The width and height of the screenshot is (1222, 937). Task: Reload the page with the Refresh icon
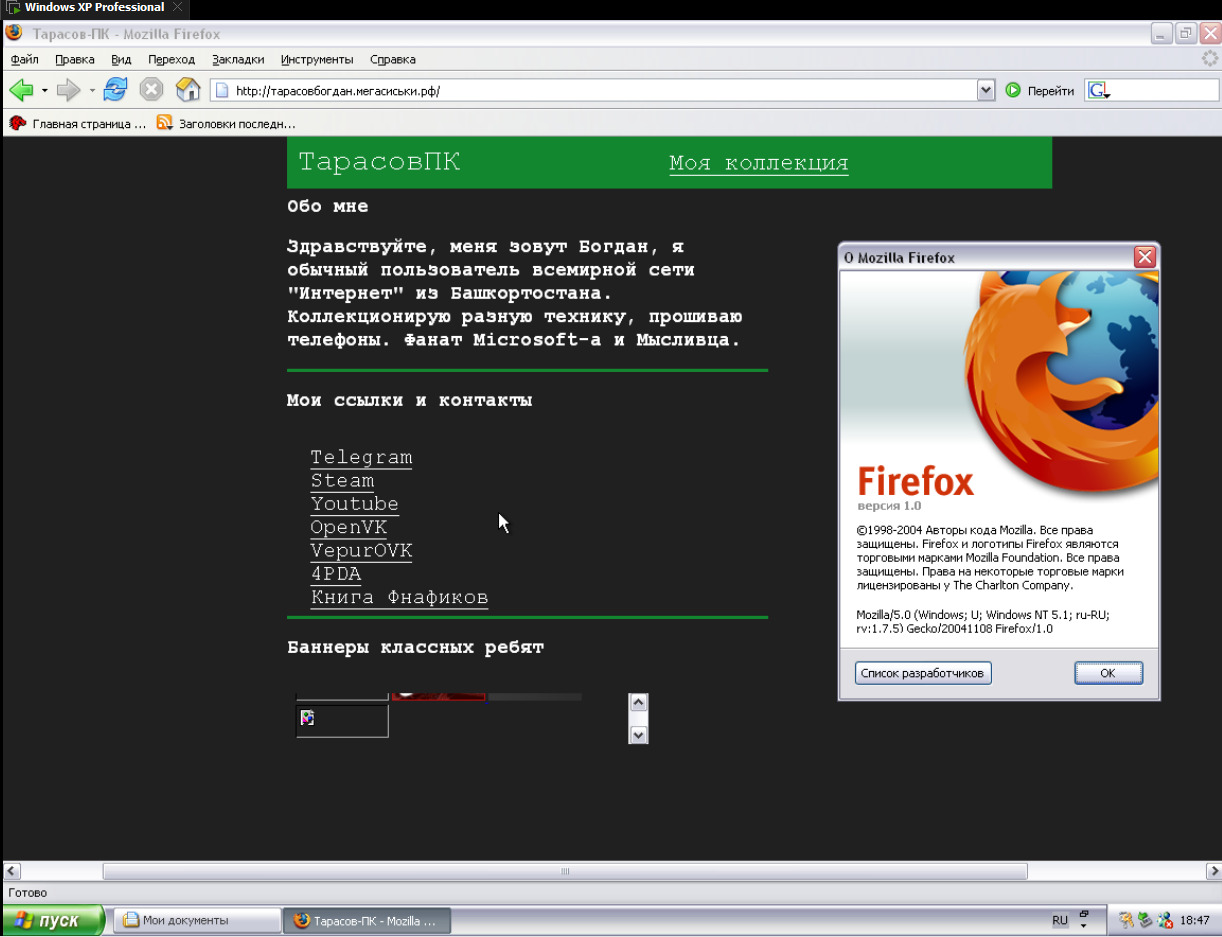pos(116,91)
